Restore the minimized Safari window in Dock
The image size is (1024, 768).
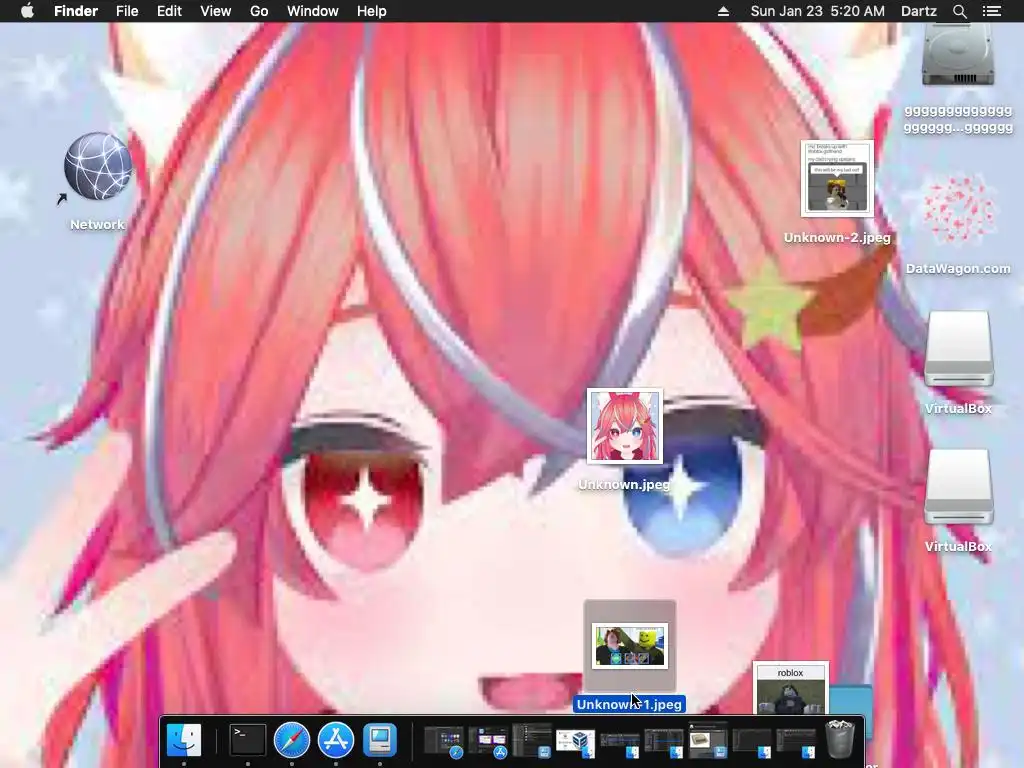tap(444, 742)
